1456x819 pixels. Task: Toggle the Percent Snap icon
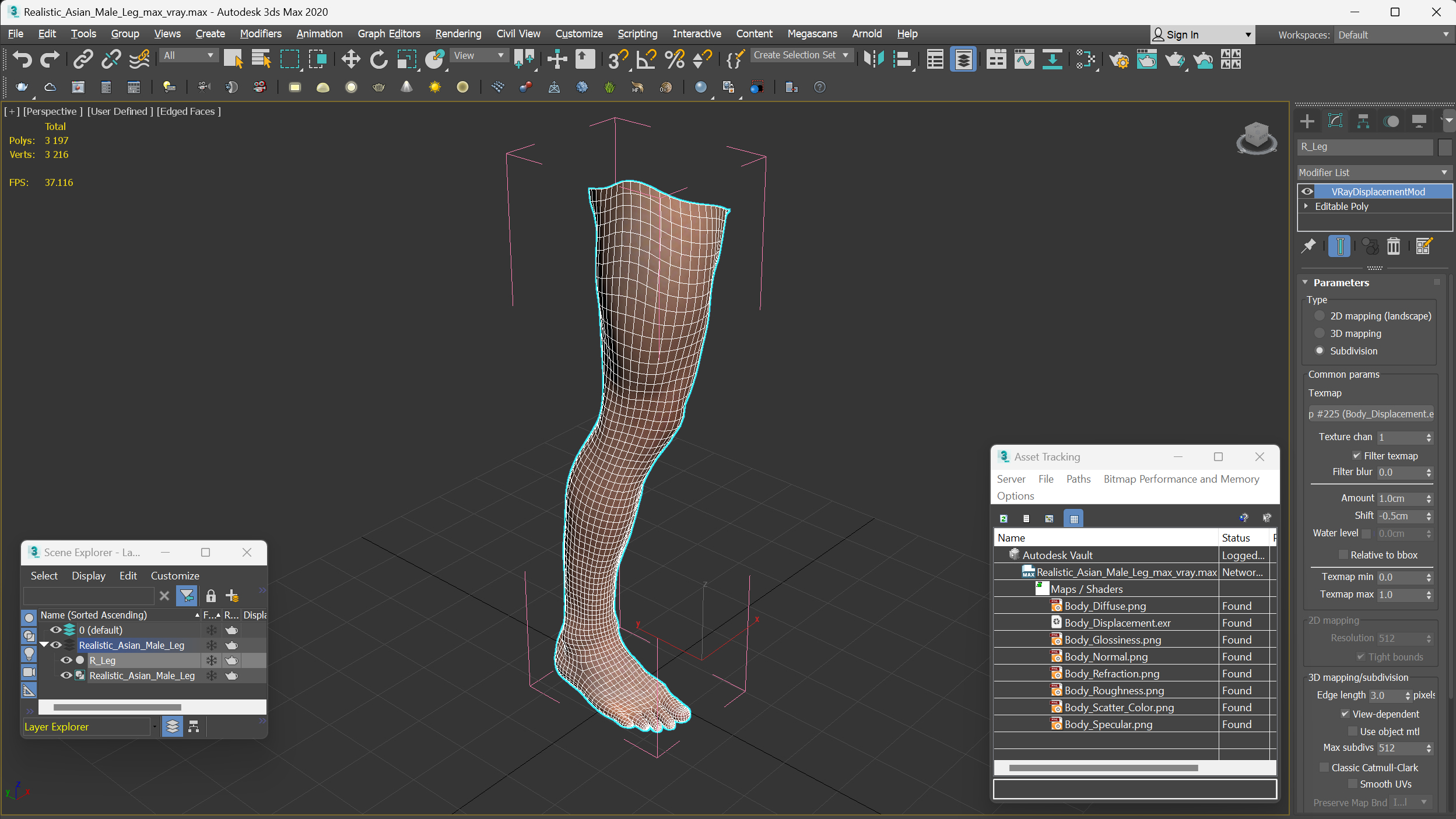tap(674, 59)
